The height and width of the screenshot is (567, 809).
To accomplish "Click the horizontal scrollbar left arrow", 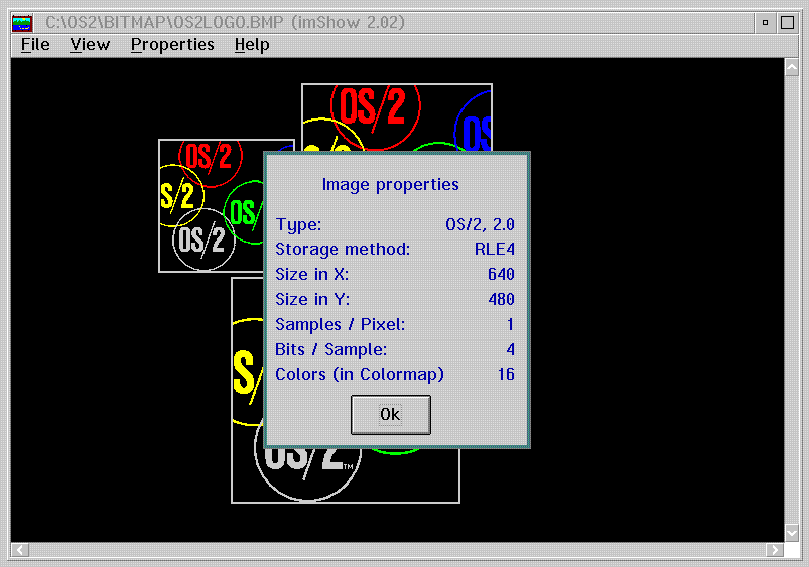I will (x=20, y=550).
